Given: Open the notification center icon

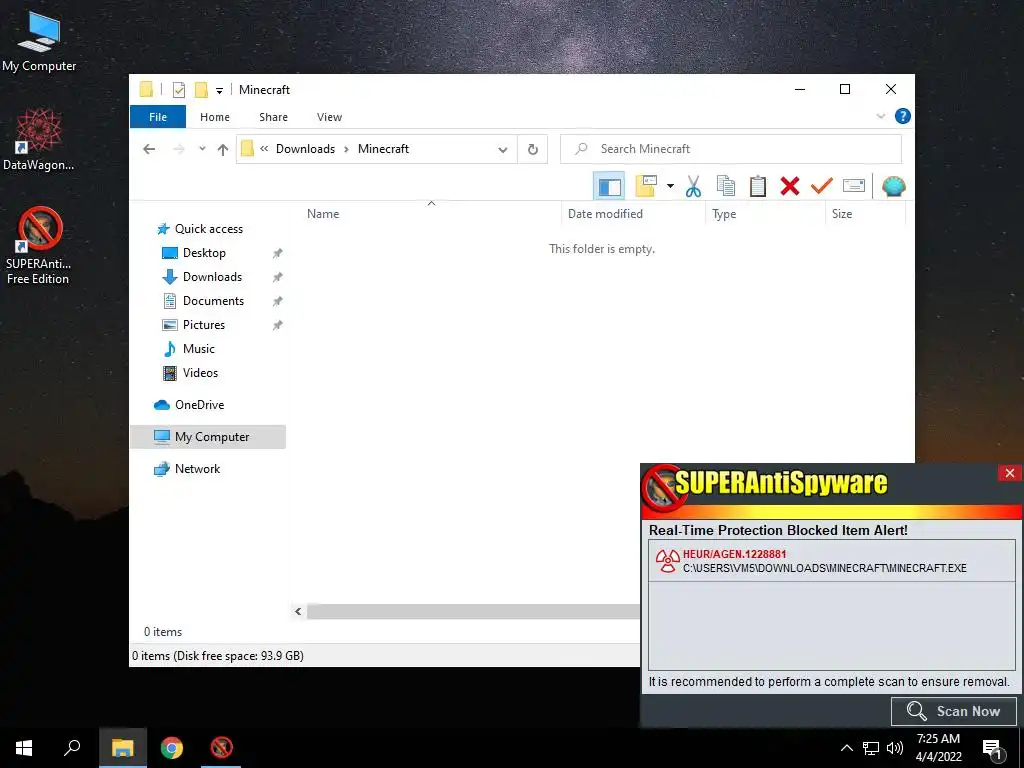Looking at the screenshot, I should 992,749.
